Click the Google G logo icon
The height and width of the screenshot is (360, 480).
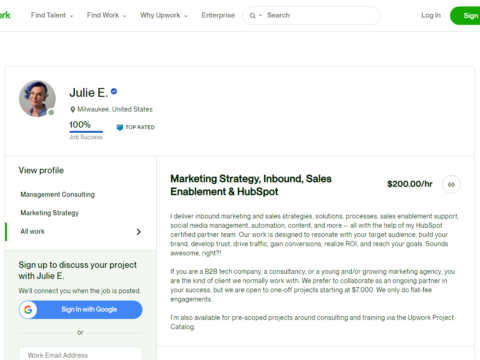point(28,310)
